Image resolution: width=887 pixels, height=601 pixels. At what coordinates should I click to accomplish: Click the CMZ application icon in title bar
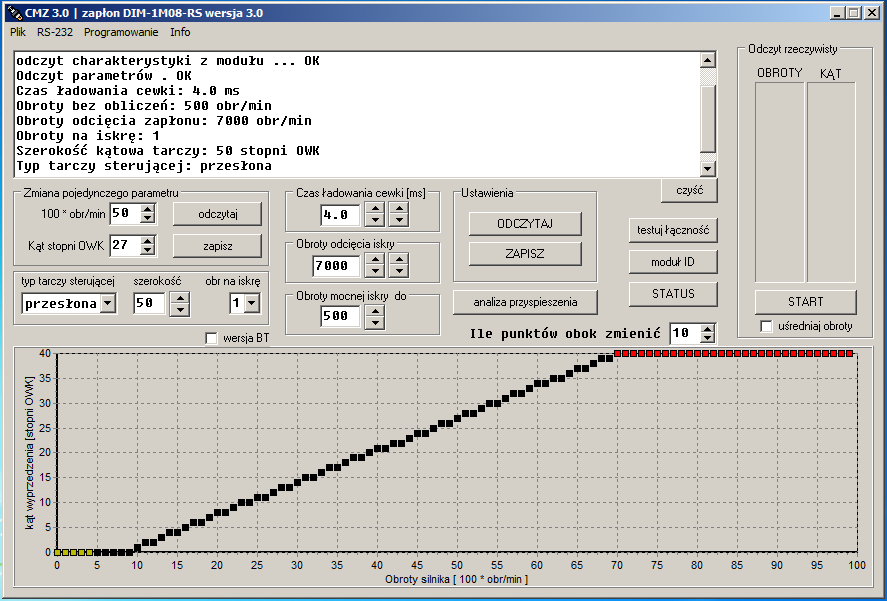(x=14, y=12)
